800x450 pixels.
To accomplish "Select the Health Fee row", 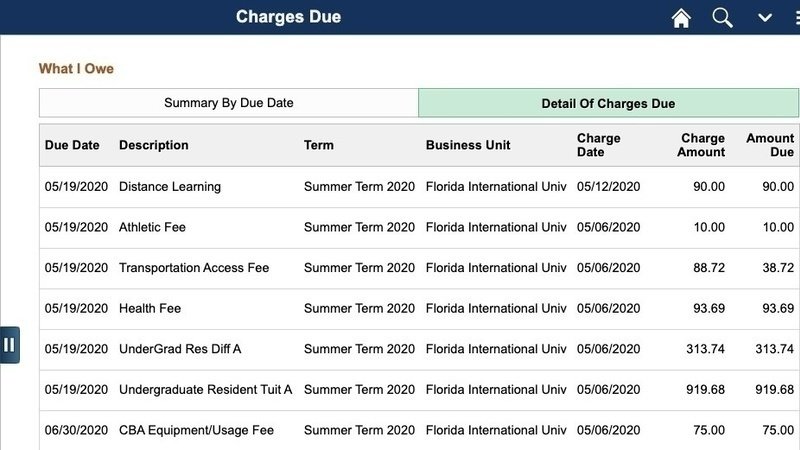I will (419, 309).
